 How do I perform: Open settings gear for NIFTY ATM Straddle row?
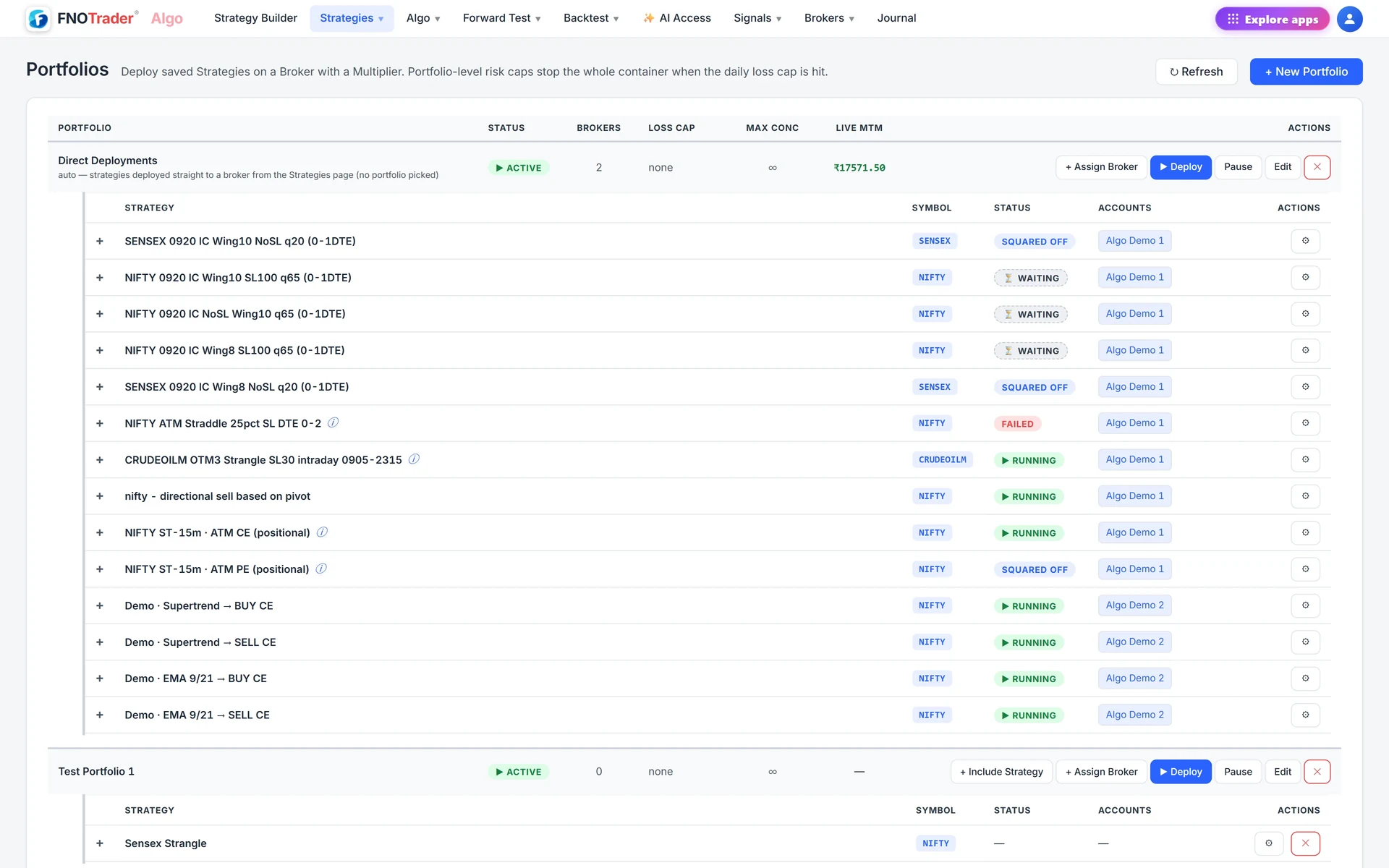coord(1305,423)
